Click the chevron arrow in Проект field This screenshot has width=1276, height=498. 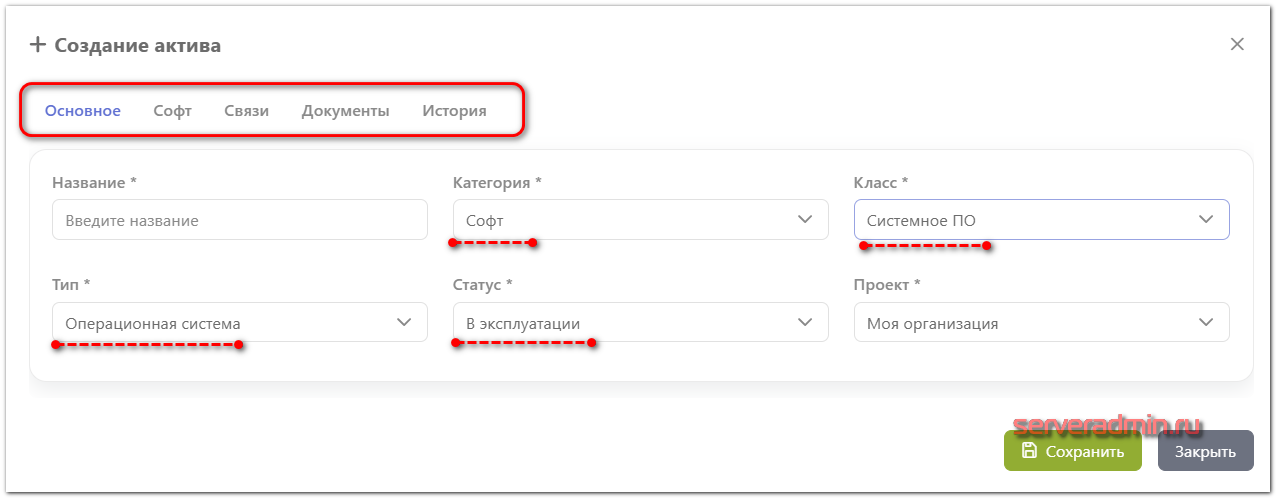click(1206, 322)
